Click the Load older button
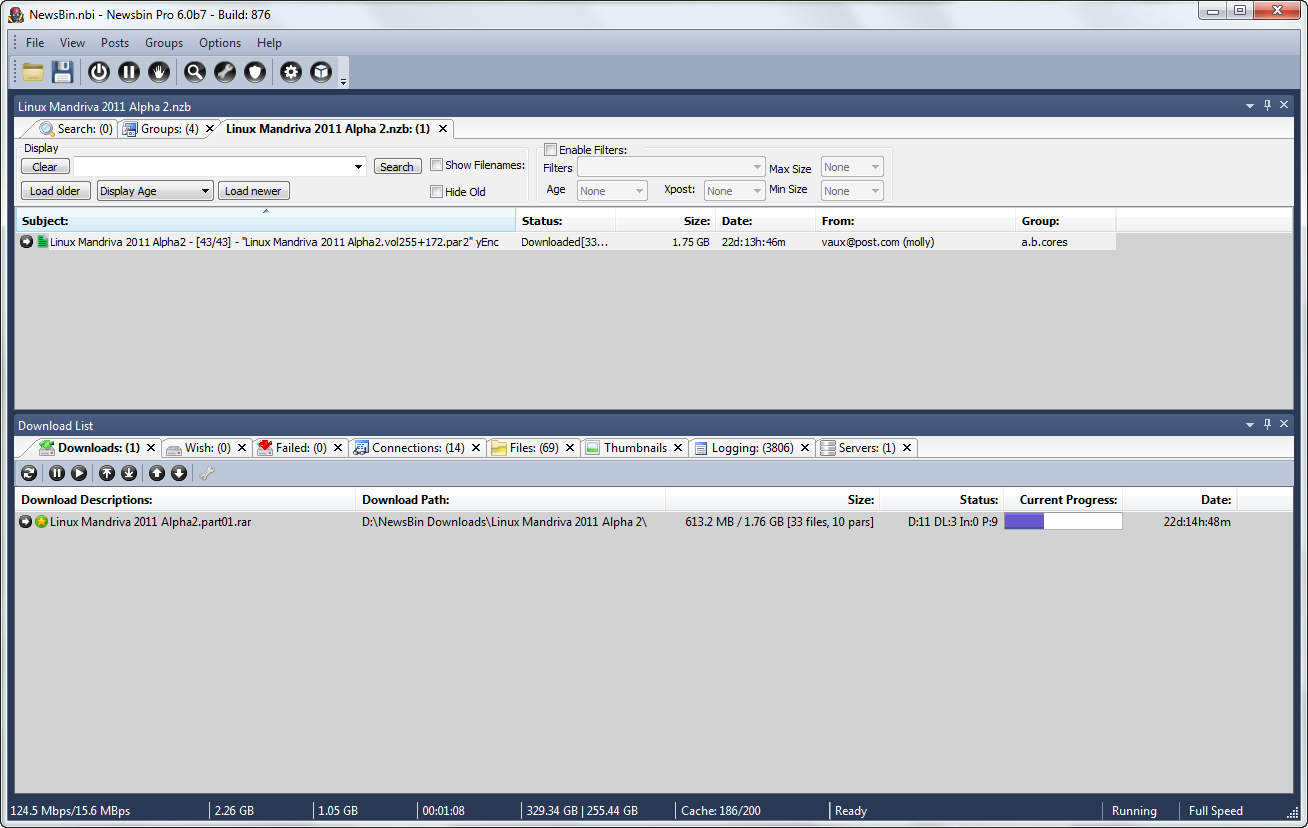 point(56,191)
